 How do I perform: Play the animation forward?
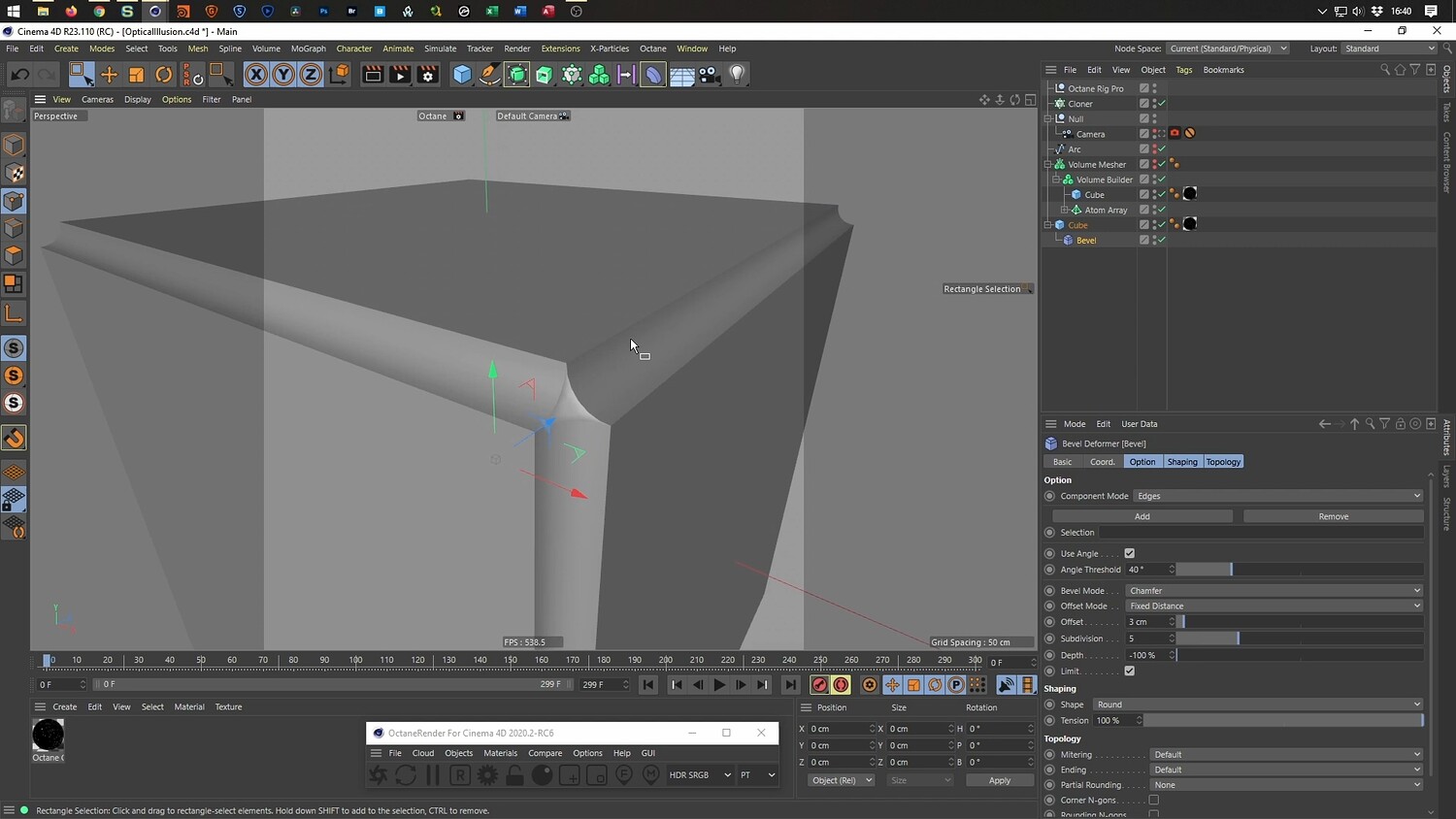pyautogui.click(x=719, y=685)
